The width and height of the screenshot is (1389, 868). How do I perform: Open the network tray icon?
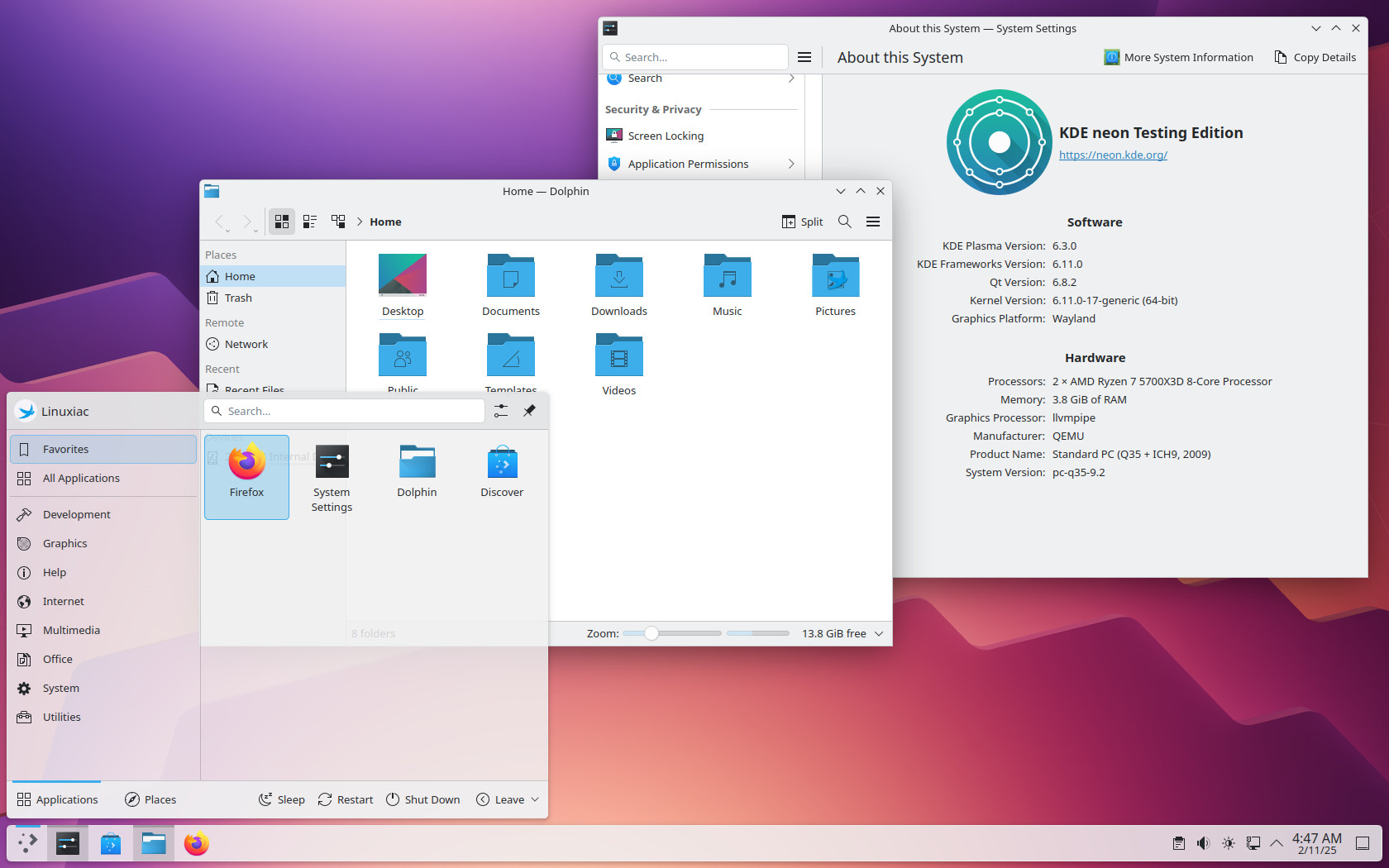(x=1253, y=843)
